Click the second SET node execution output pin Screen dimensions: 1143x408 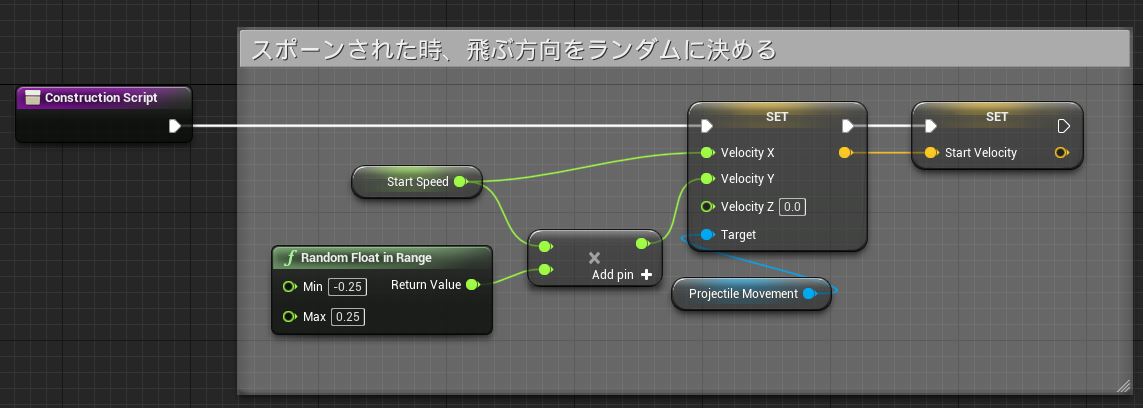1064,126
